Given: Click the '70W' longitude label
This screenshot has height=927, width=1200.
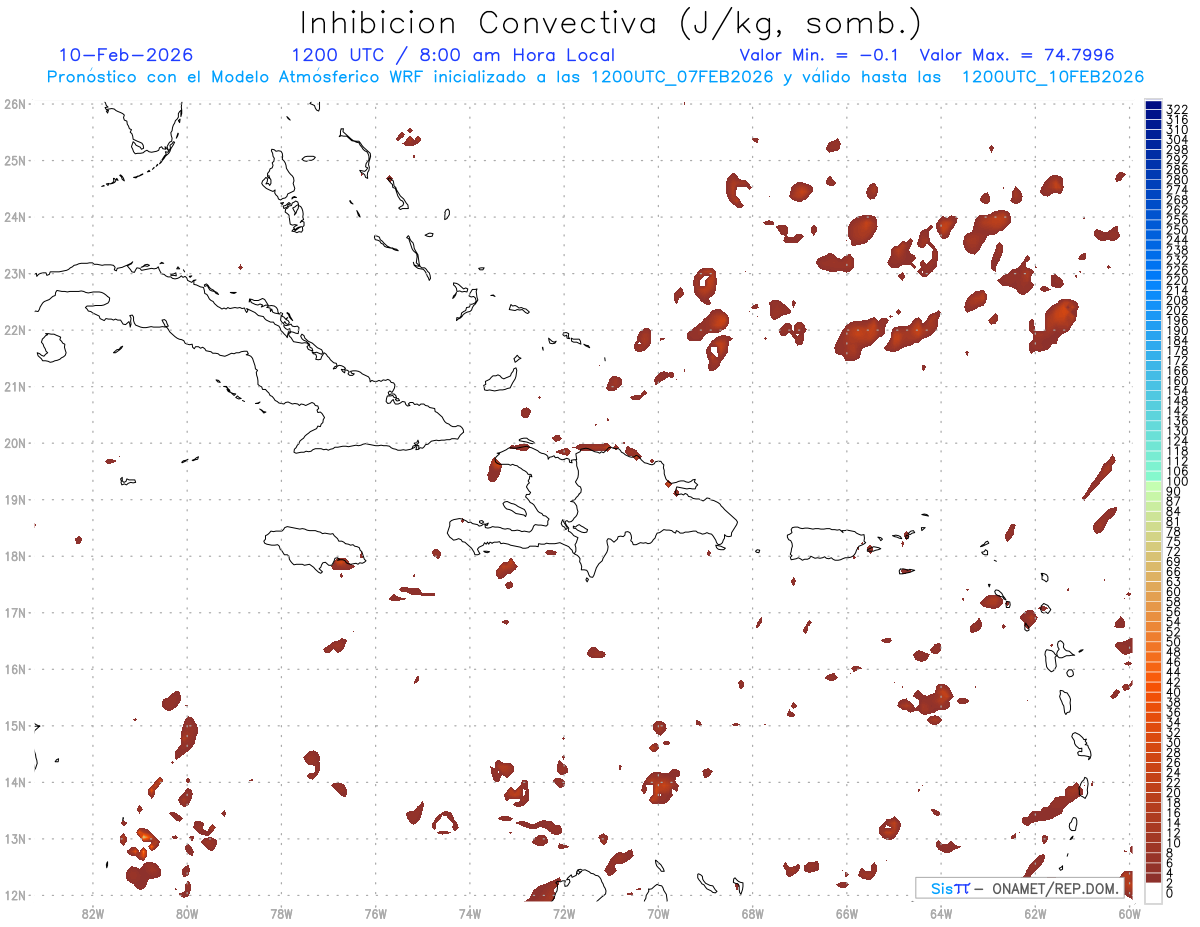Looking at the screenshot, I should (658, 912).
